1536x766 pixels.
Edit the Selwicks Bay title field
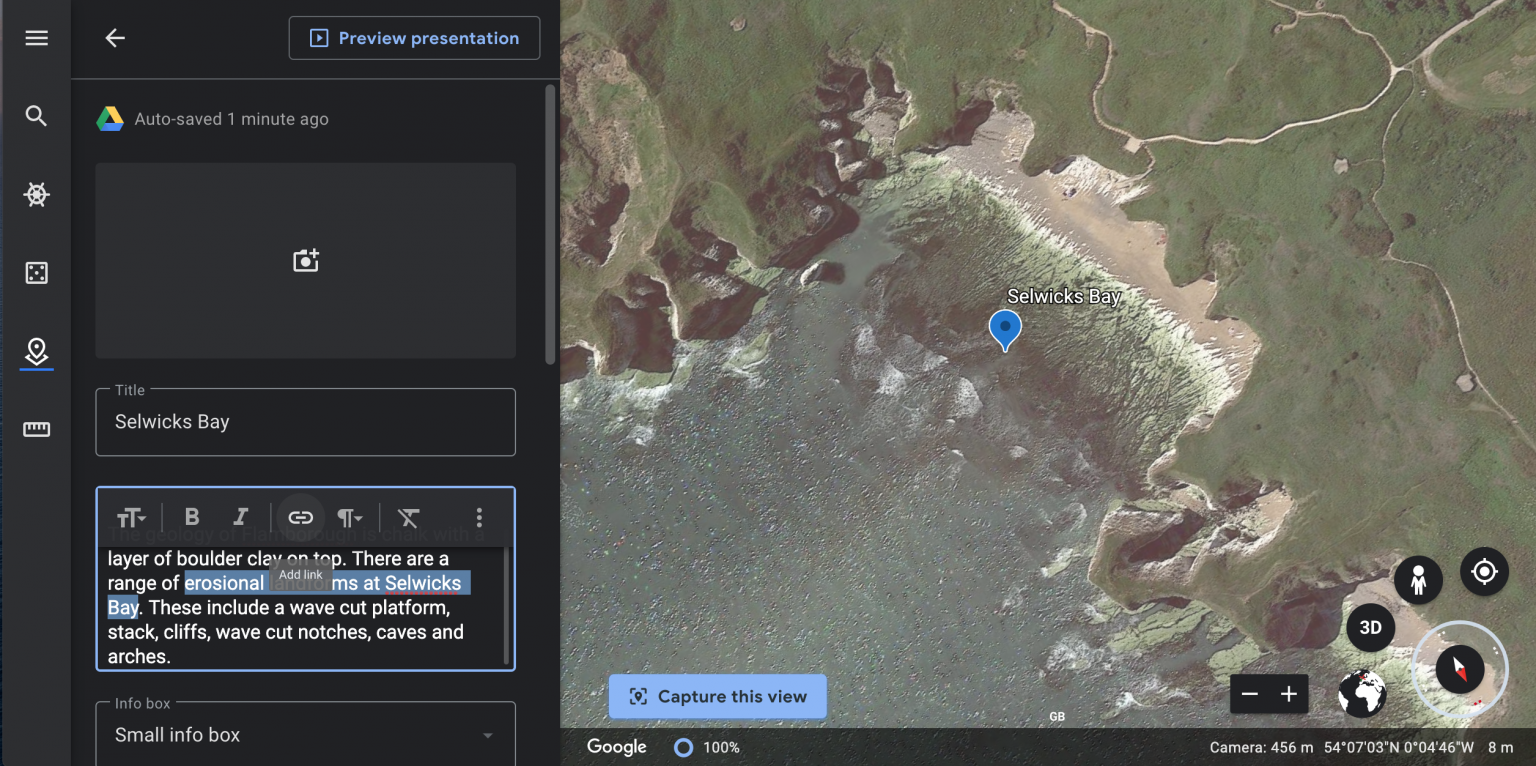click(x=305, y=421)
